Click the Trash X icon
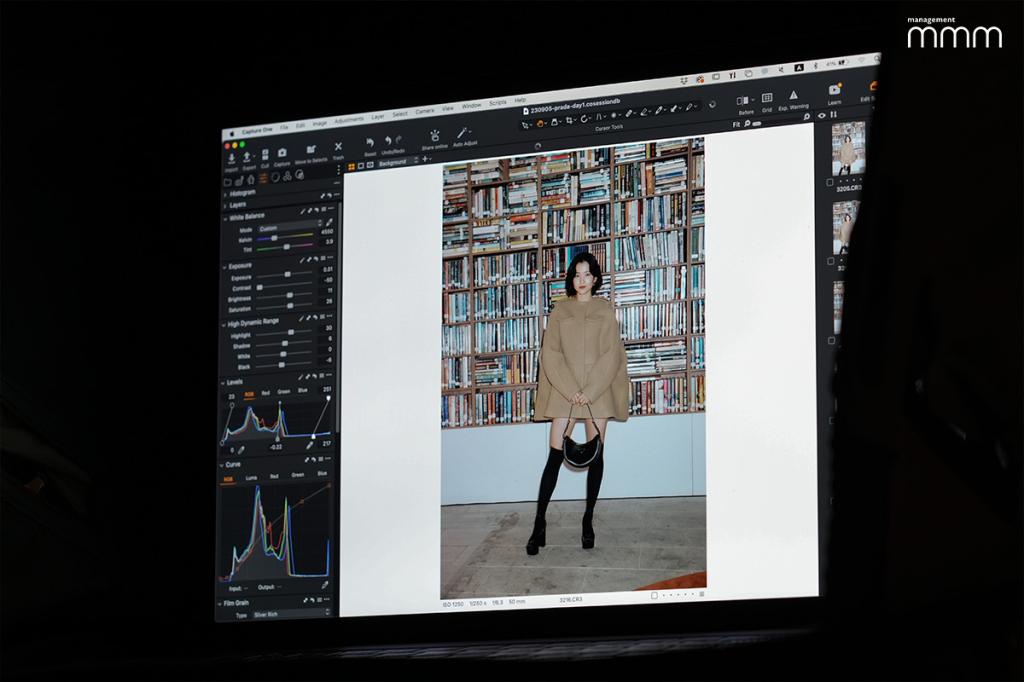Screen dimensions: 1024x682 [338, 147]
